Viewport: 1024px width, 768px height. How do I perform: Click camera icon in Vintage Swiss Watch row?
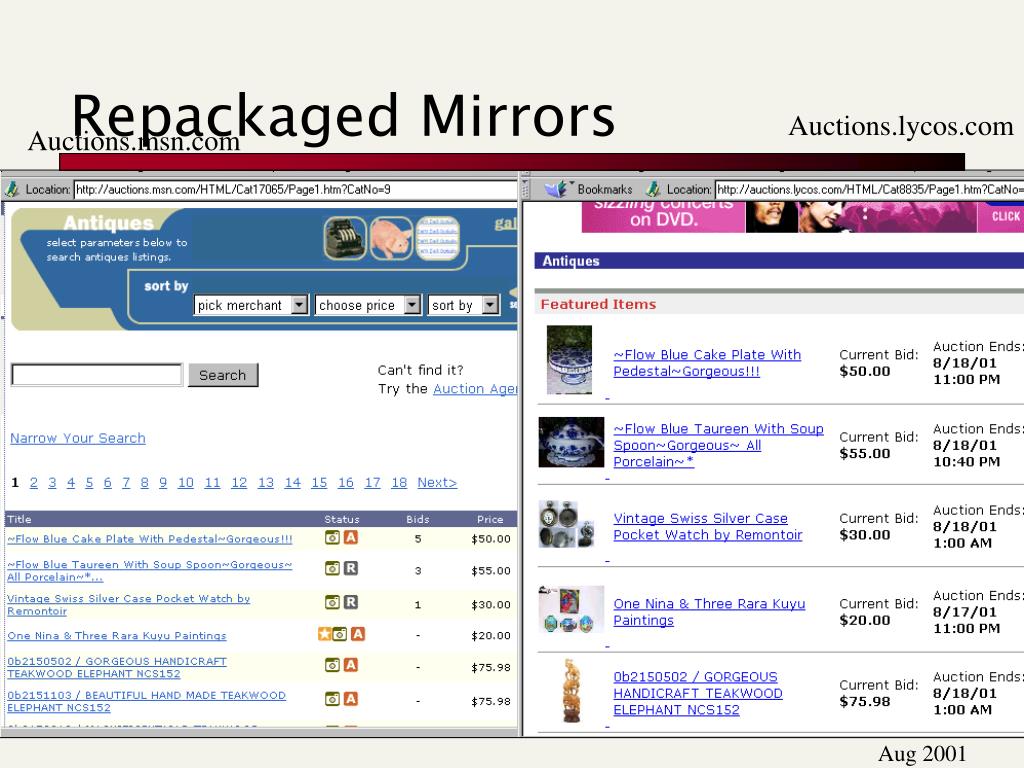click(332, 602)
